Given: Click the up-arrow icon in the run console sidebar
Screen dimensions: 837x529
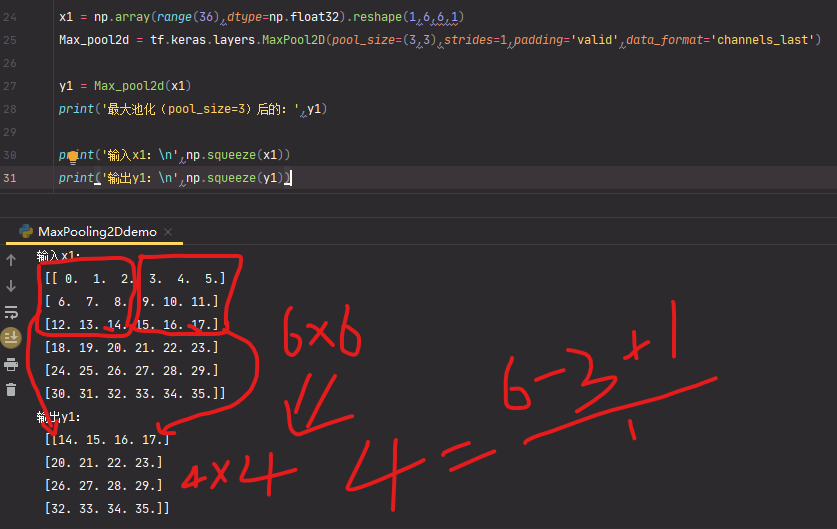Looking at the screenshot, I should click(x=11, y=260).
